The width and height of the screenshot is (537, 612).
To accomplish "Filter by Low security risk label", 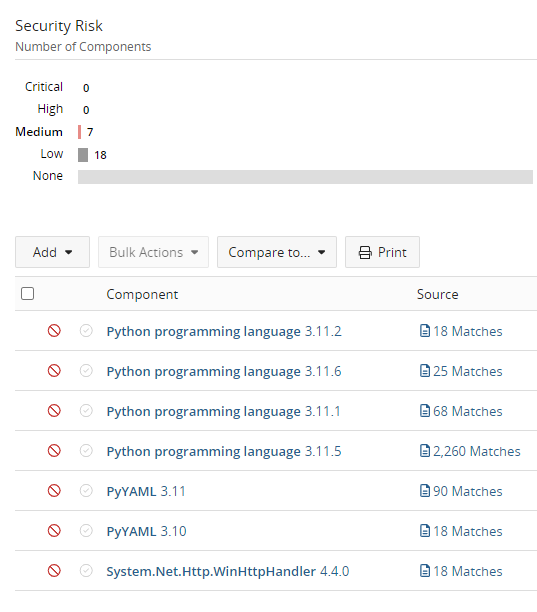I will 52,154.
